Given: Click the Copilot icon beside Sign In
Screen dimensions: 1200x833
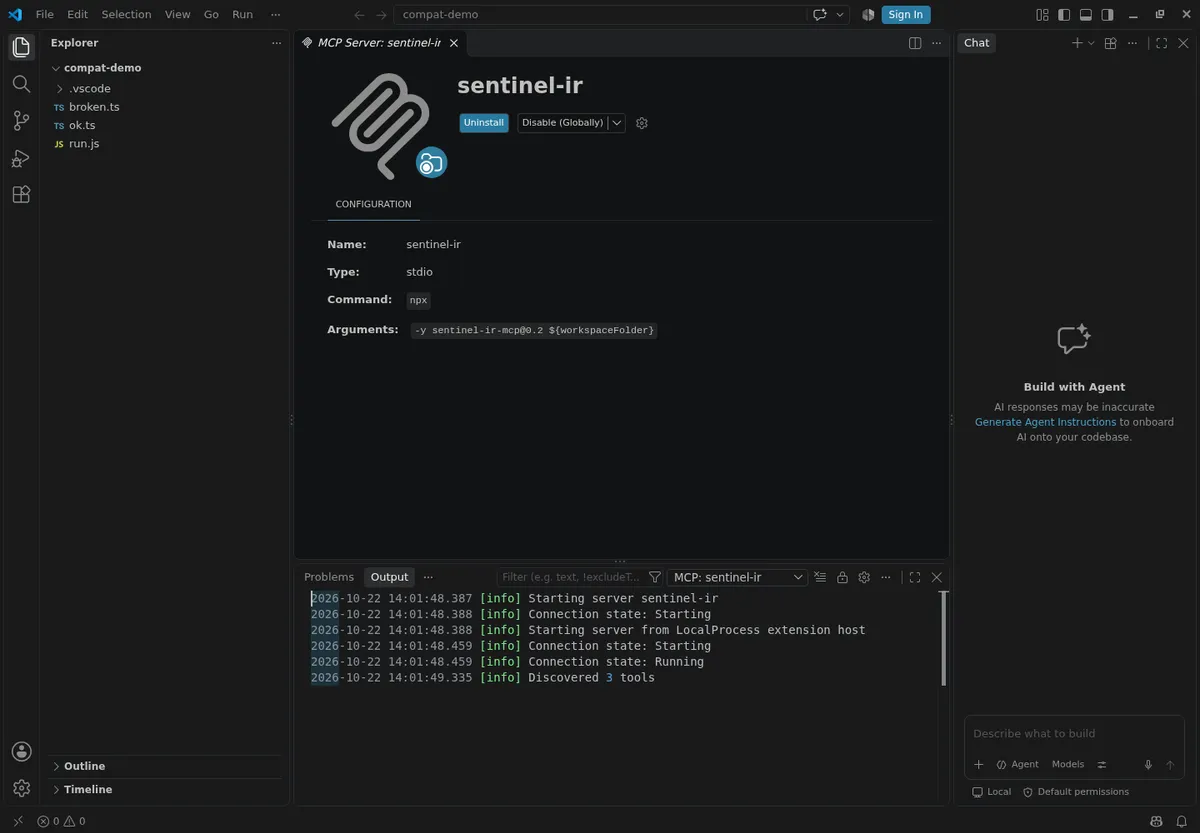Looking at the screenshot, I should coord(868,14).
